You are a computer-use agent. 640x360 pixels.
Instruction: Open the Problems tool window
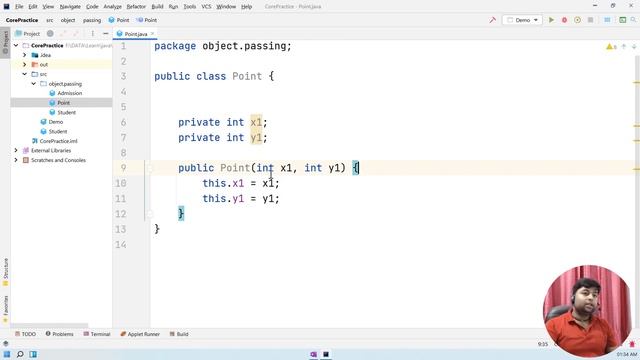pos(60,334)
